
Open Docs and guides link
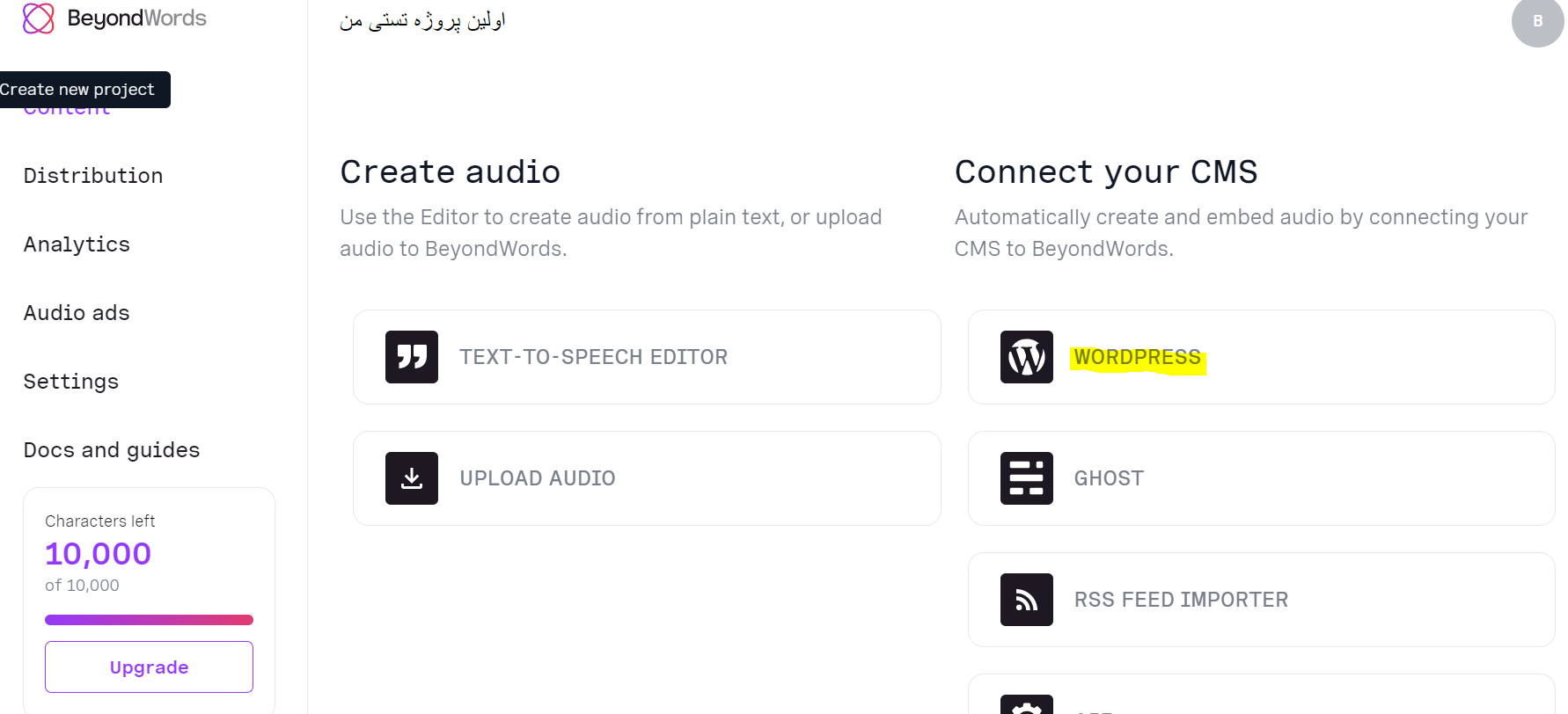[x=112, y=450]
